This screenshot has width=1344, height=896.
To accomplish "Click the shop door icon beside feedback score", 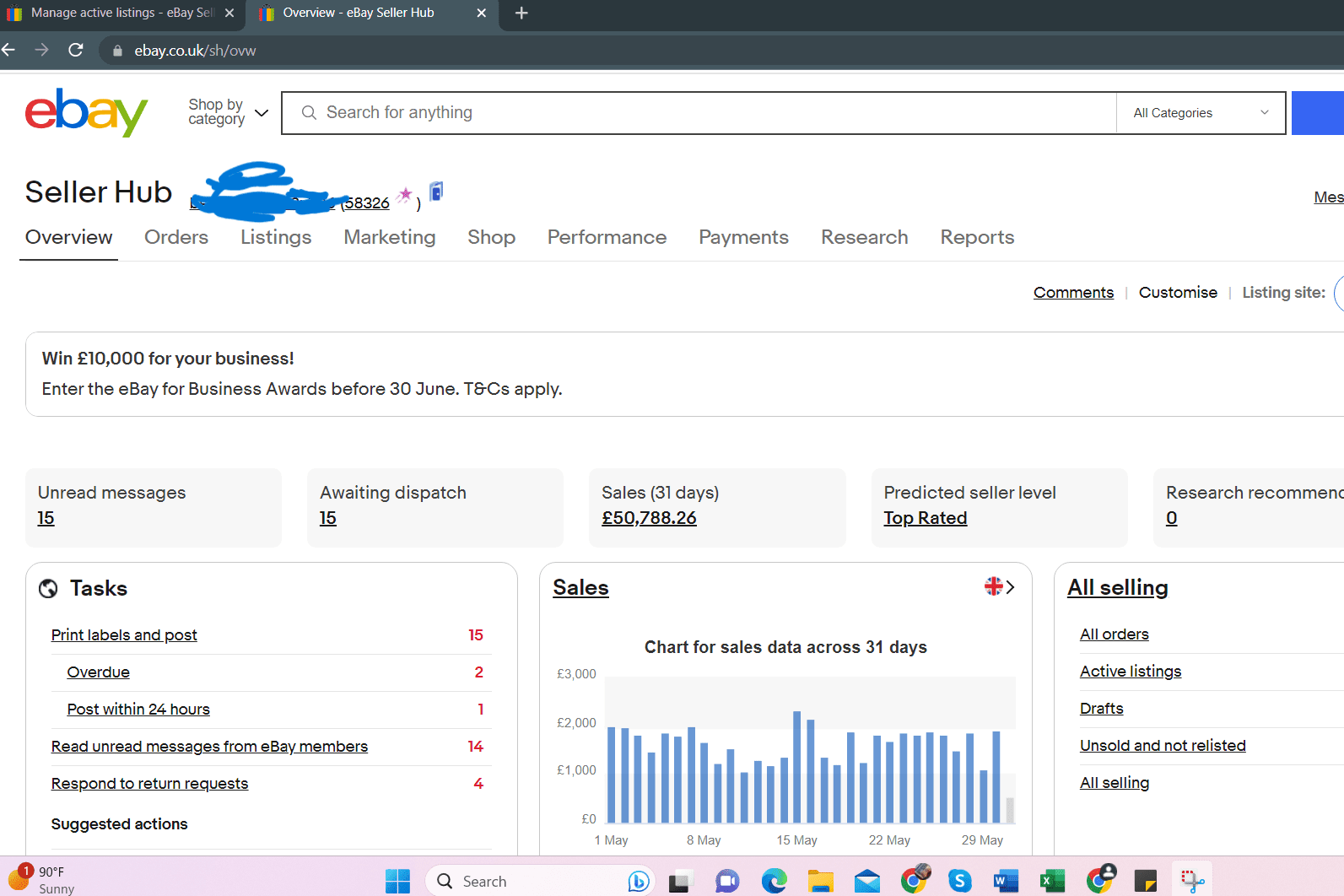I will click(436, 192).
